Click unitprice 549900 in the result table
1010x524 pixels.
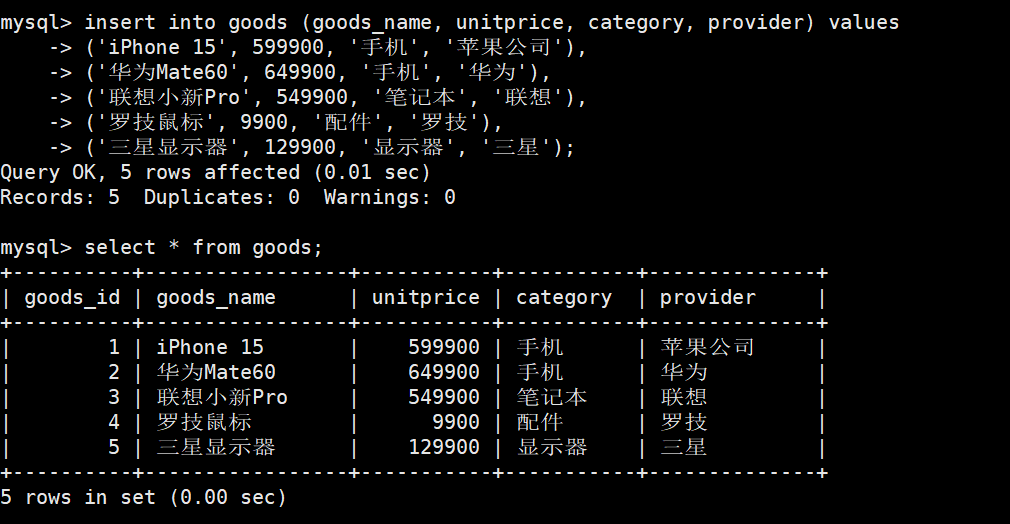(444, 398)
